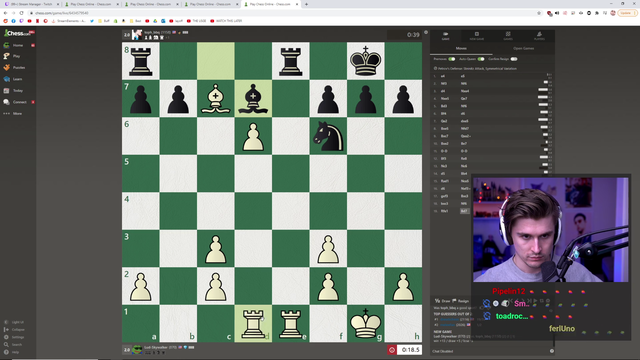Select the black knight on f6
The image size is (640, 360).
tap(328, 136)
